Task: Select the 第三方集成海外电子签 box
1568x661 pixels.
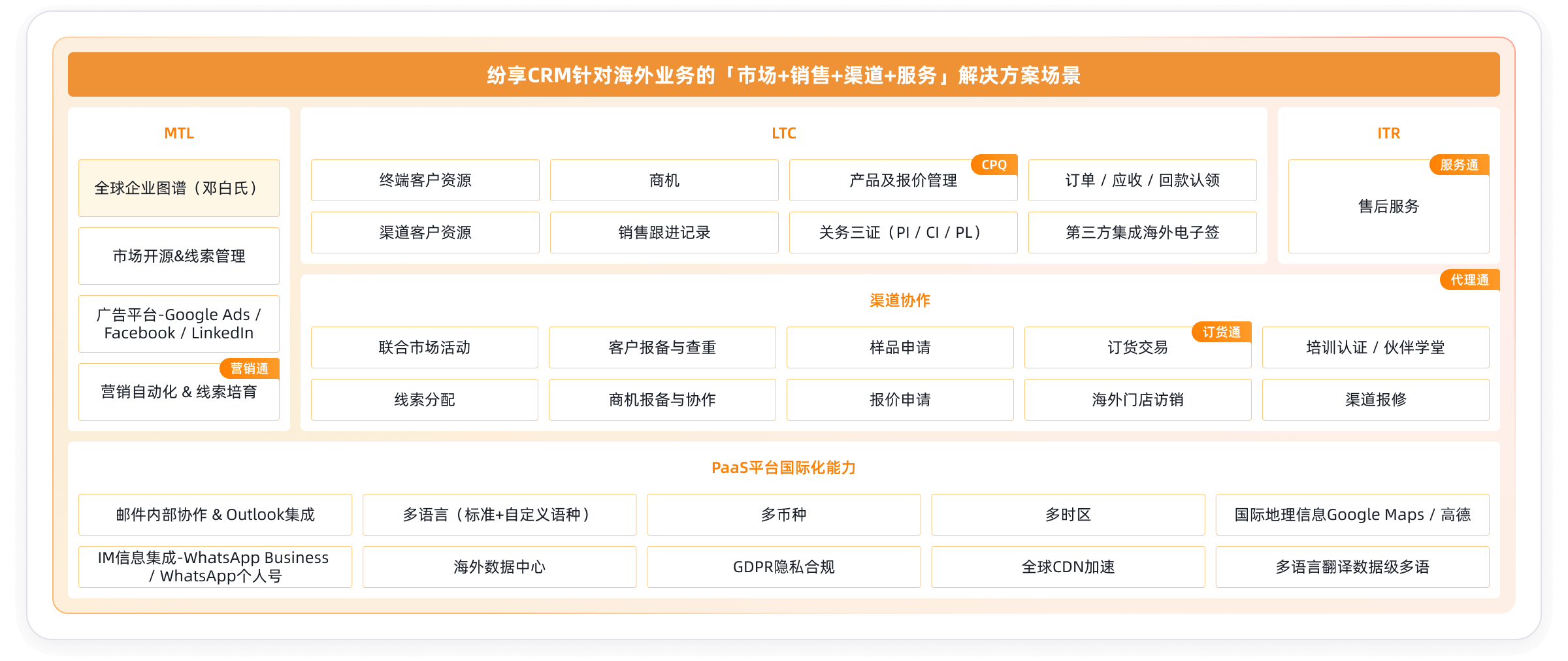Action: pyautogui.click(x=1142, y=233)
